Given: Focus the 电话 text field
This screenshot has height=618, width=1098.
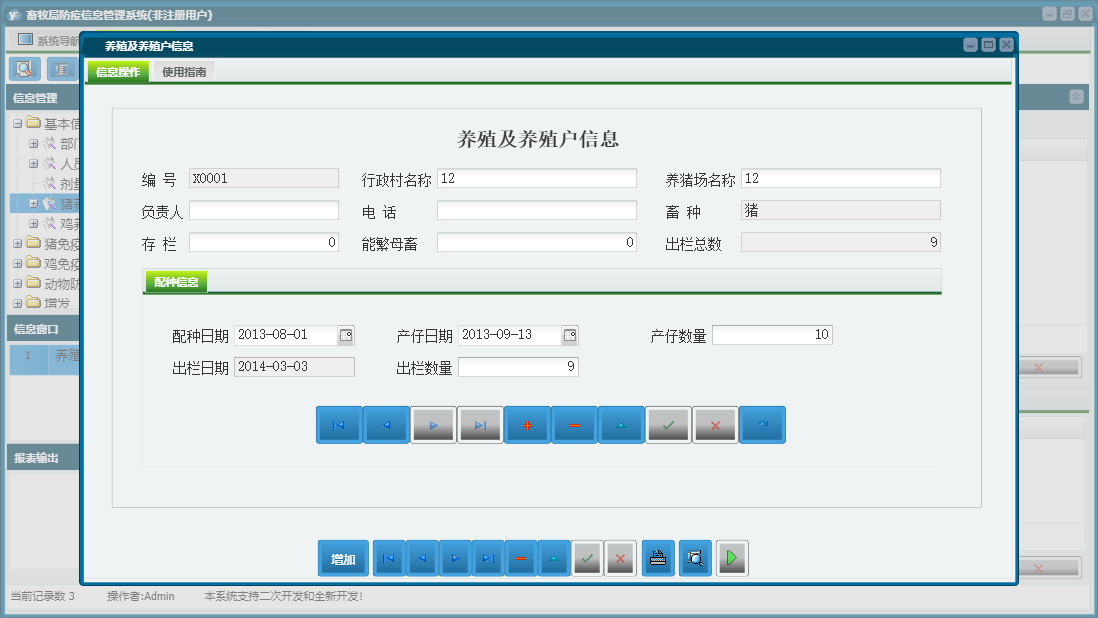Looking at the screenshot, I should [536, 210].
